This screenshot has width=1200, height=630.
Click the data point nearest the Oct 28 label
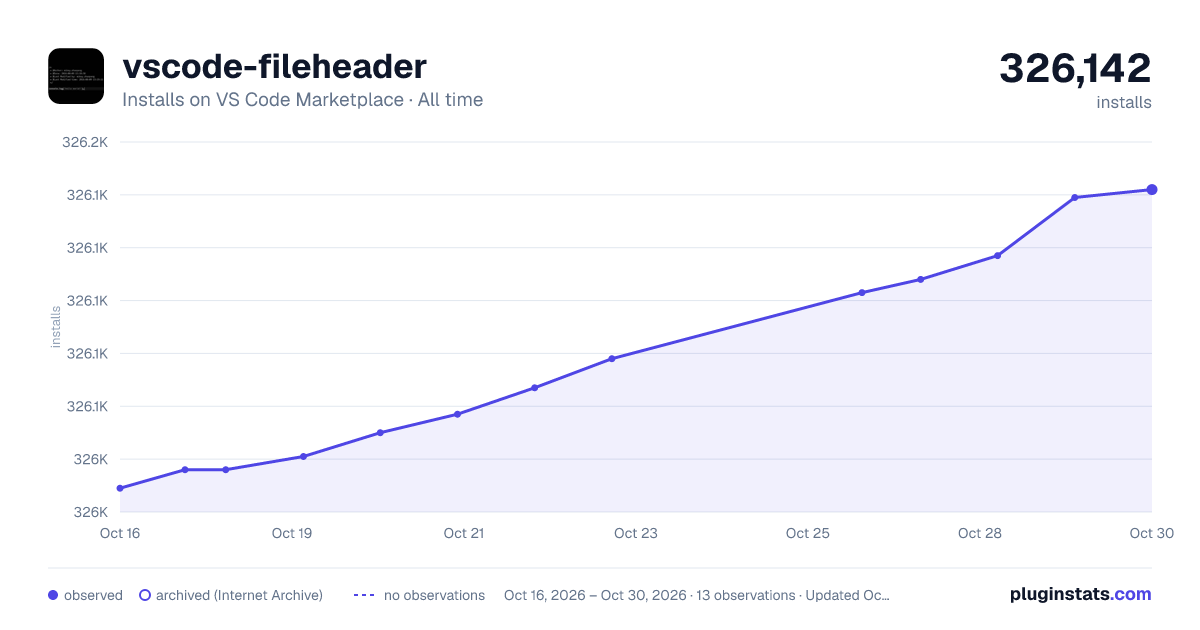click(x=997, y=255)
